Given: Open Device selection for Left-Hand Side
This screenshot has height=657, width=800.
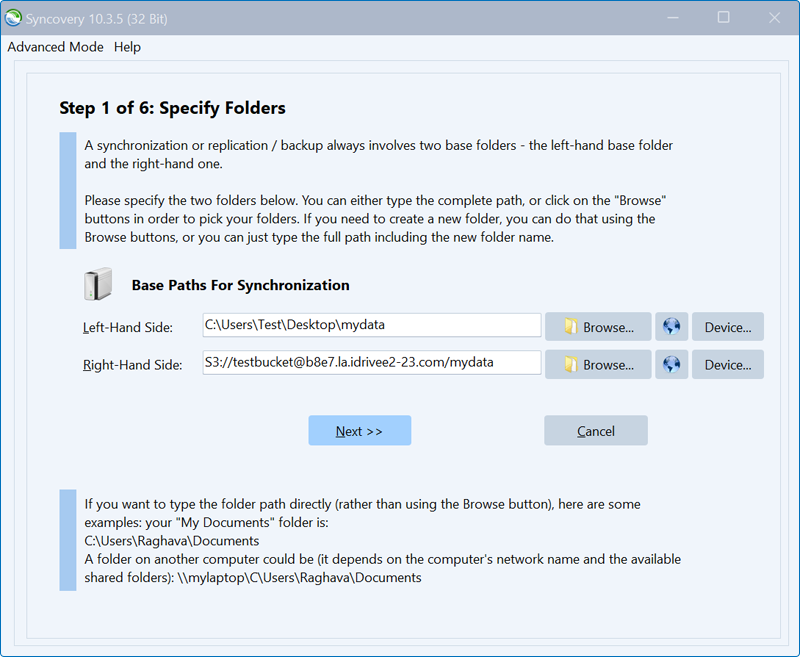Looking at the screenshot, I should pyautogui.click(x=728, y=326).
